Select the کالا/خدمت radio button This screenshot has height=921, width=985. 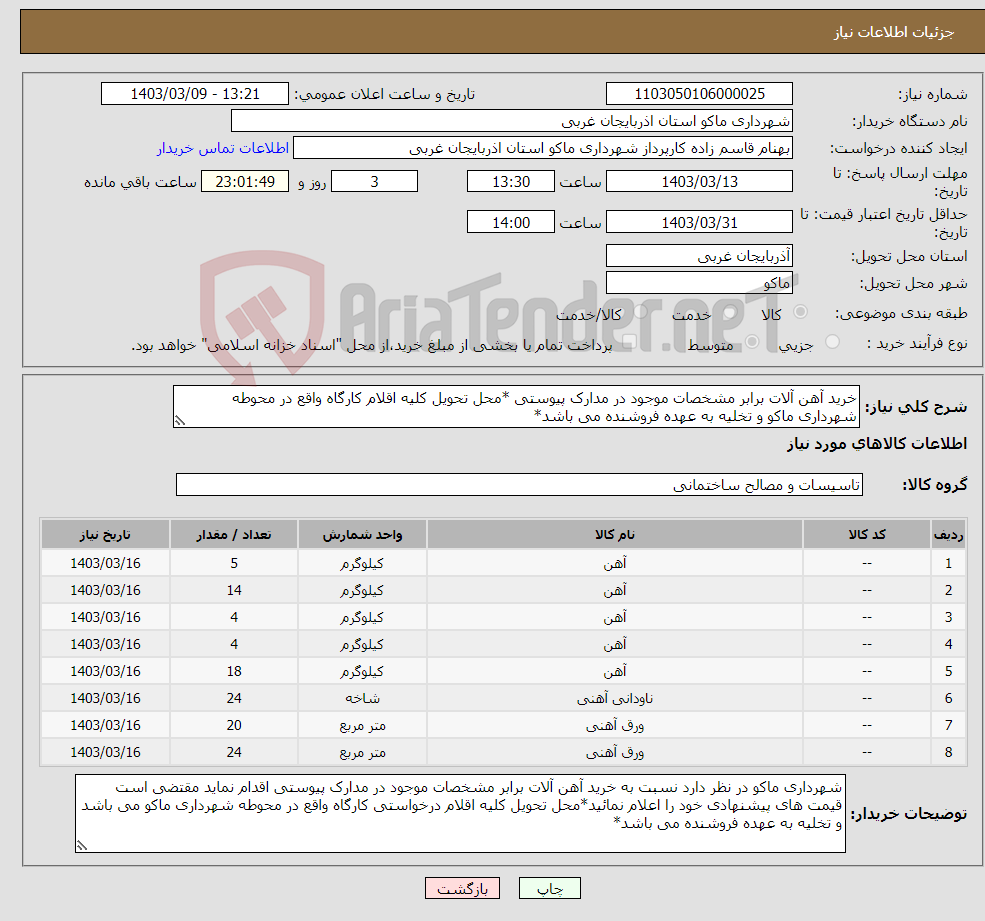click(x=640, y=312)
